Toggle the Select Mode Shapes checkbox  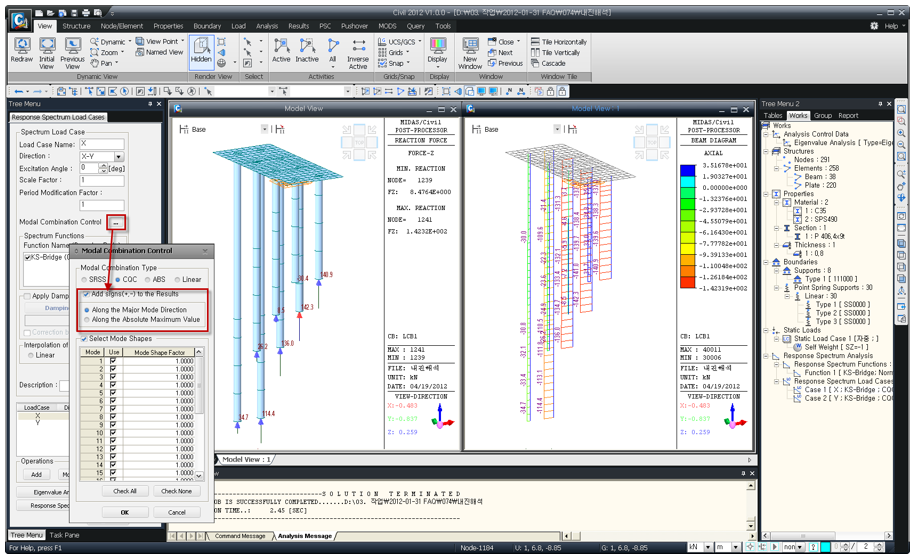[x=84, y=338]
